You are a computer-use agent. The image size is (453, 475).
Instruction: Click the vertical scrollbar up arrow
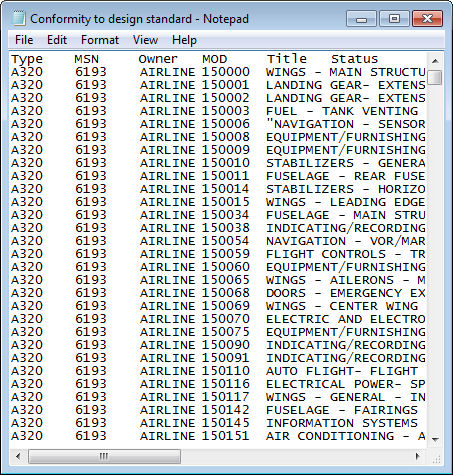tap(435, 61)
